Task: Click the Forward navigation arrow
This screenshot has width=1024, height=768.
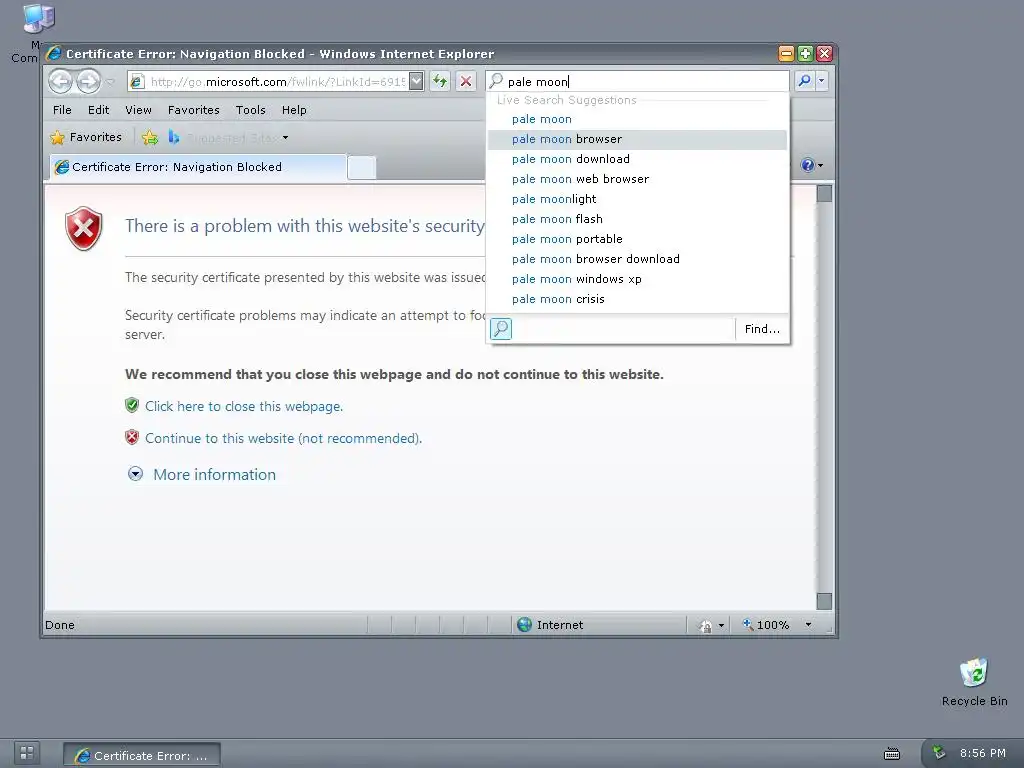Action: (x=88, y=82)
